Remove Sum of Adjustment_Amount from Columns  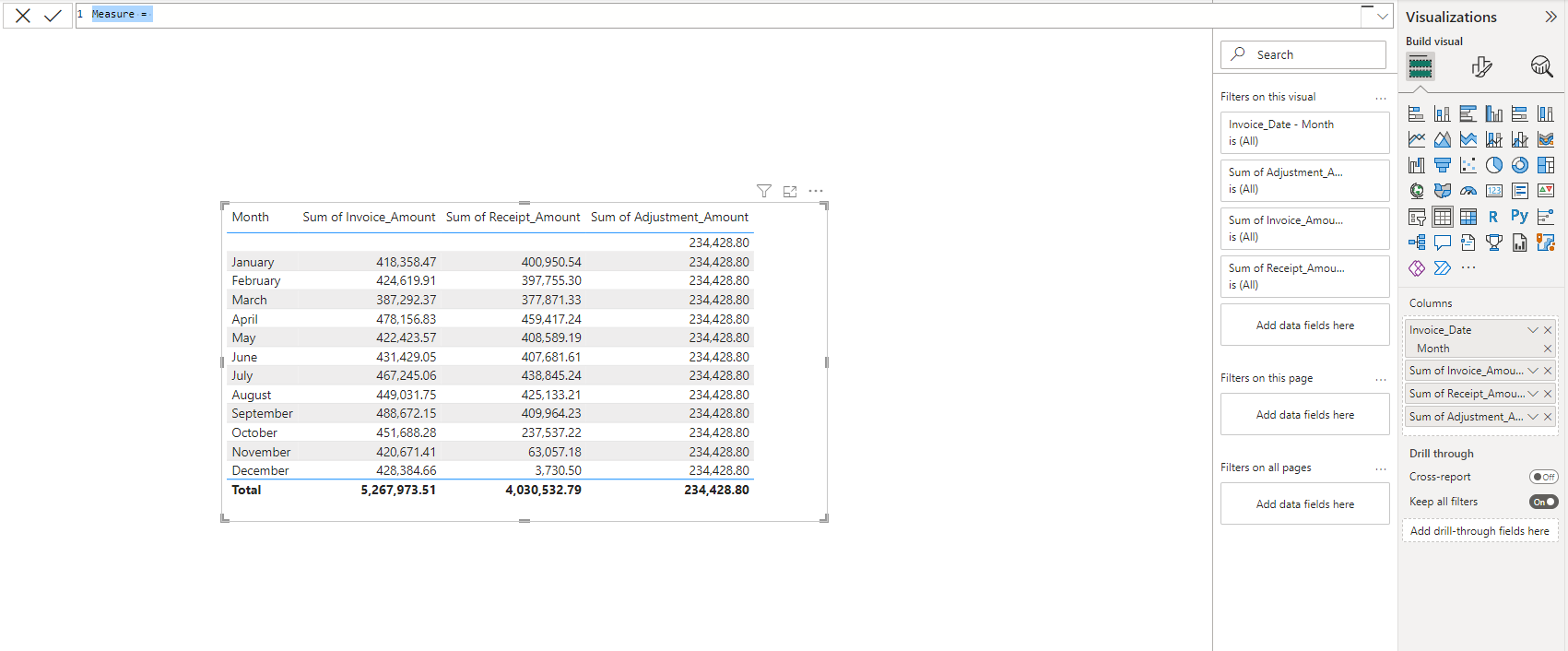[1548, 417]
